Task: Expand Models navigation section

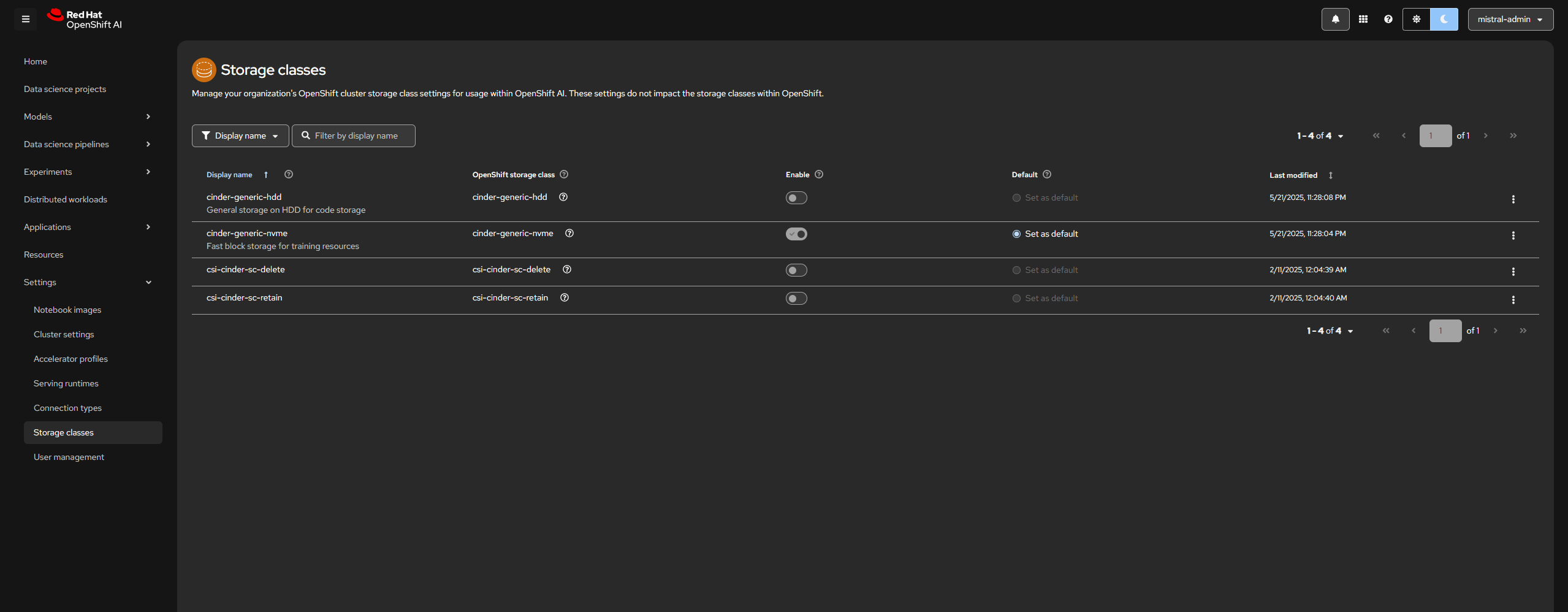Action: 88,117
